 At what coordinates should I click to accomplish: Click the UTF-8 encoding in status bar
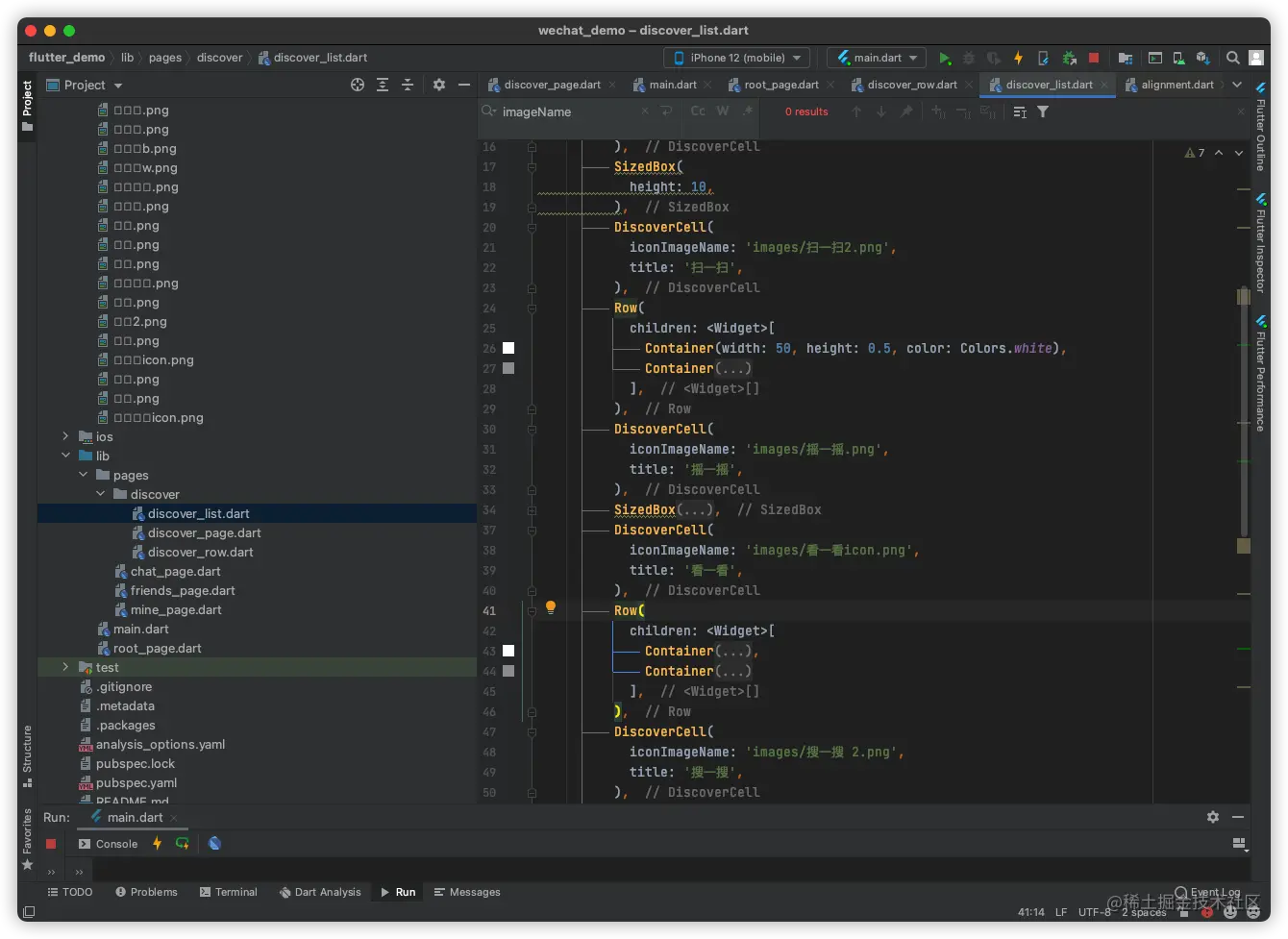coord(1094,912)
